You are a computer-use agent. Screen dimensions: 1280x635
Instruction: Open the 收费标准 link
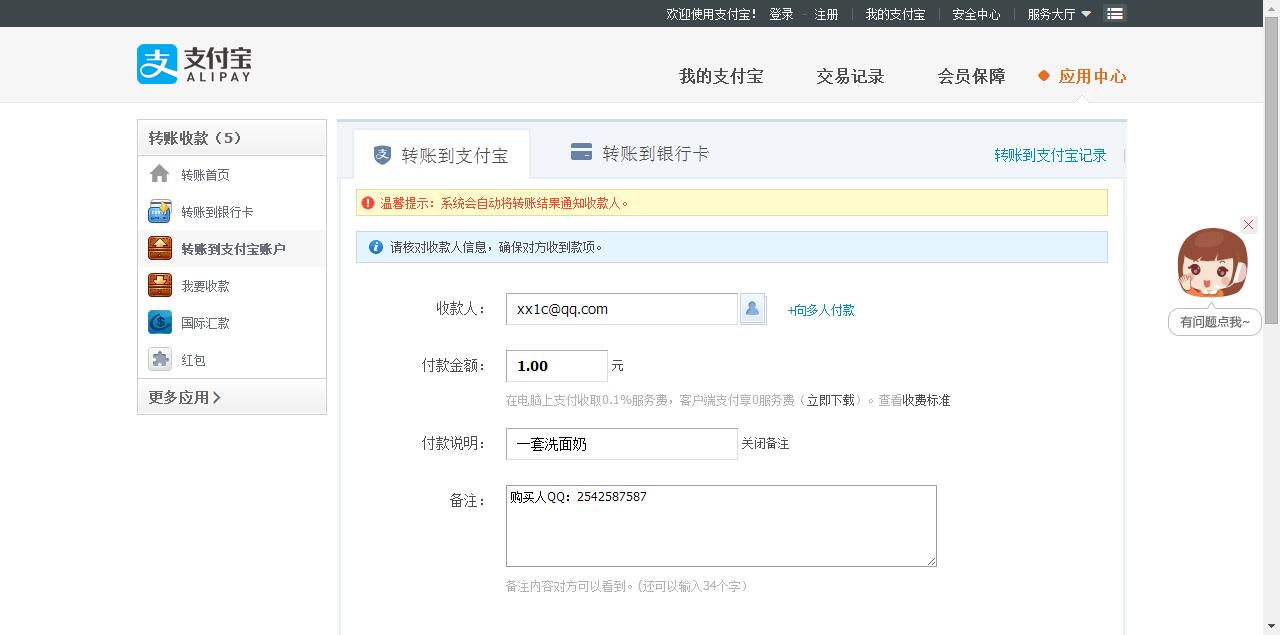(926, 400)
